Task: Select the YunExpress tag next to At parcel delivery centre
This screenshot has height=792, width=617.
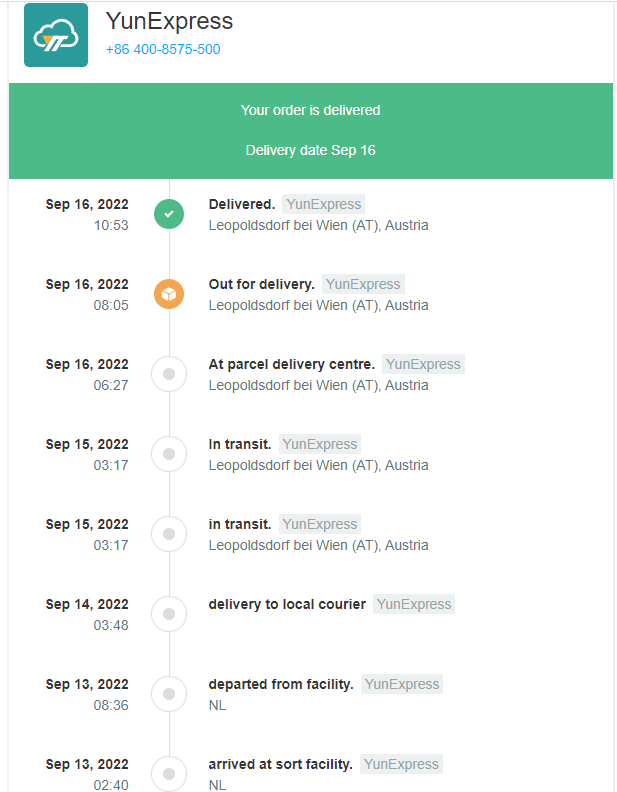Action: (x=423, y=364)
